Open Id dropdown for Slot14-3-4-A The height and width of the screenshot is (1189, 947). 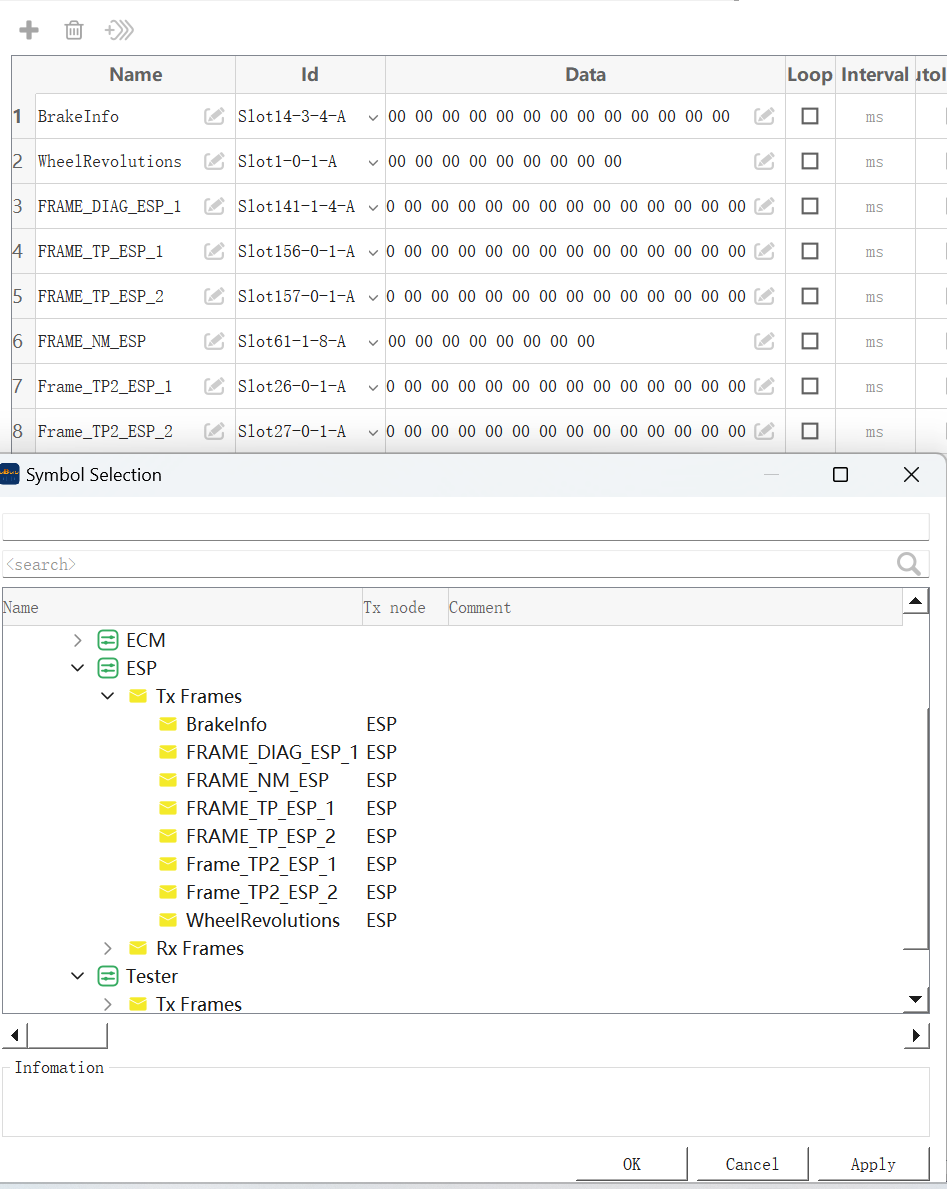(x=373, y=118)
